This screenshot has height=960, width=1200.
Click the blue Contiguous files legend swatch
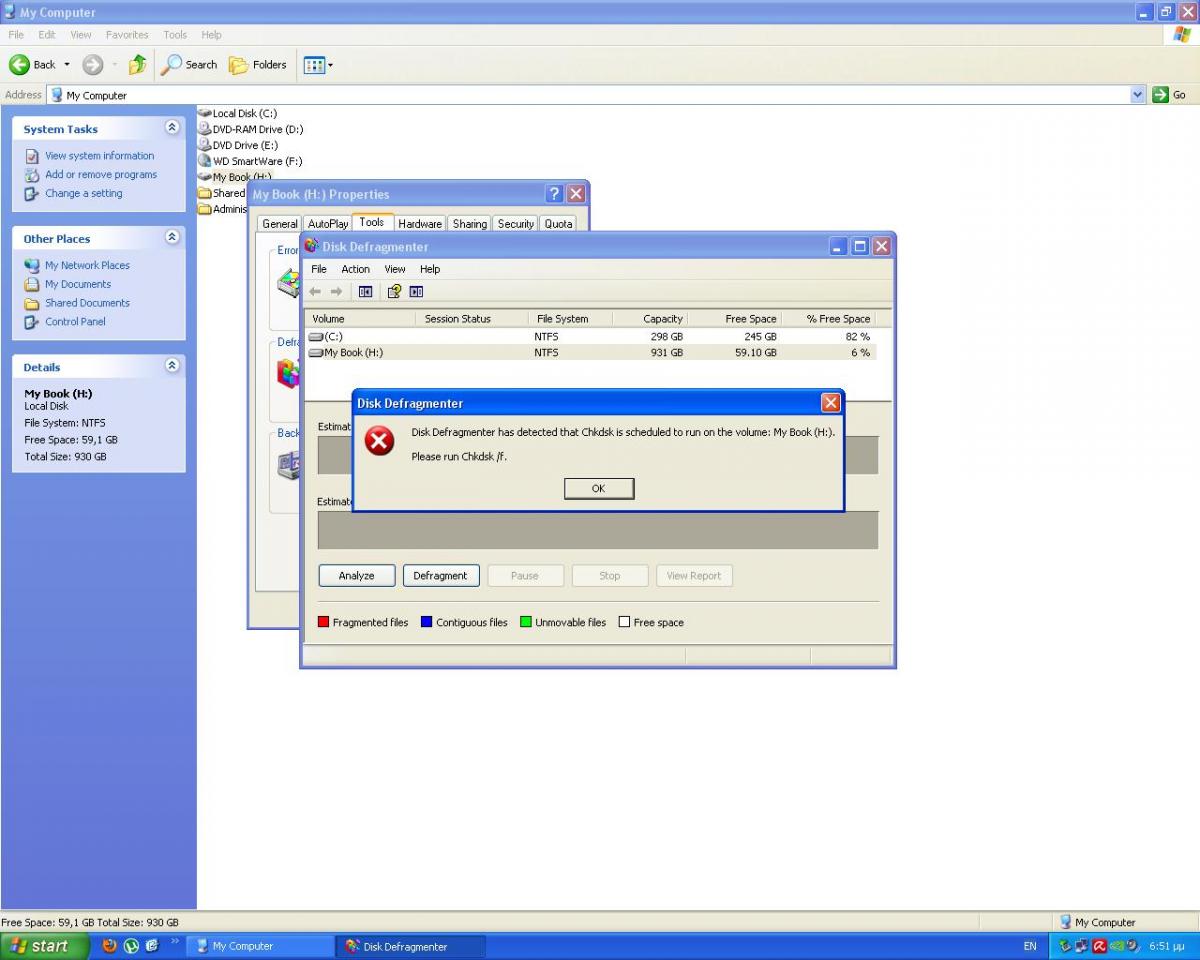[426, 622]
